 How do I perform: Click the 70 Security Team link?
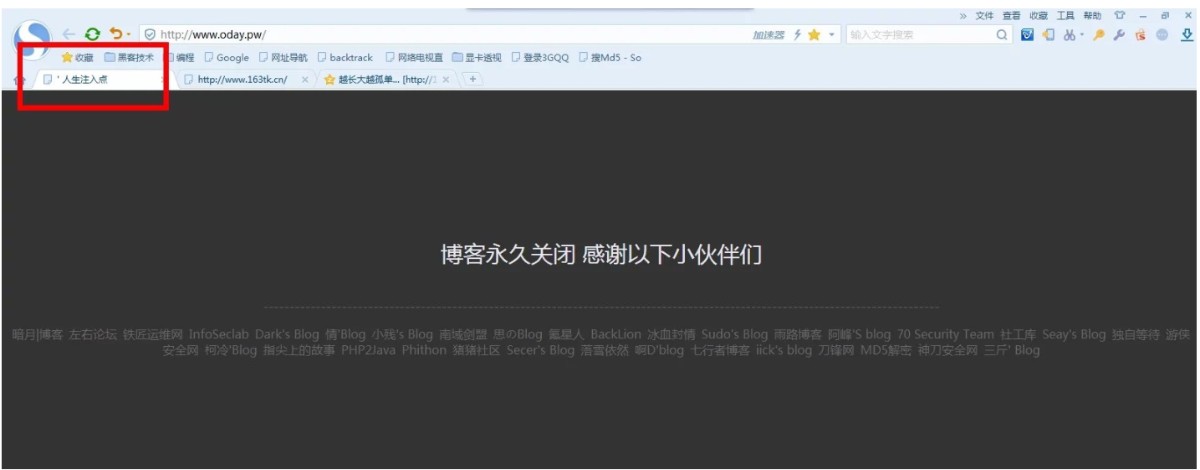[x=946, y=334]
